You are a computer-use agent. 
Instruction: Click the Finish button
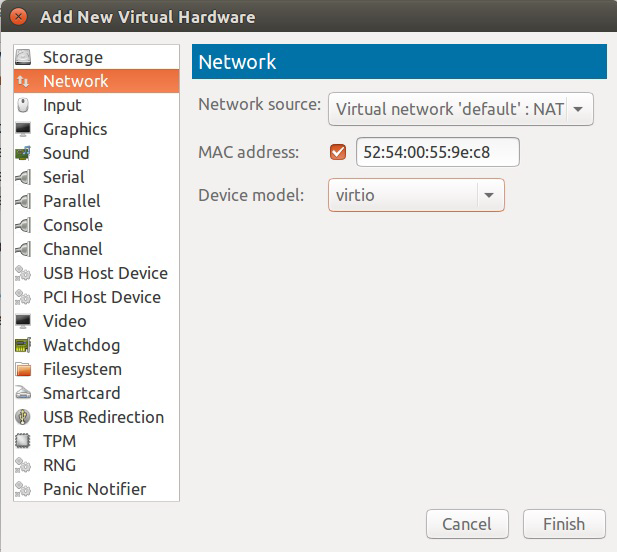click(564, 524)
